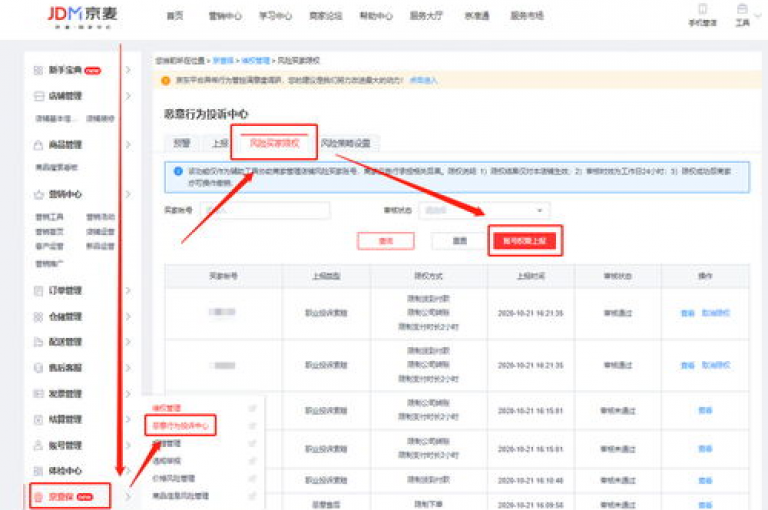Click the 售后客服 sidebar icon
The height and width of the screenshot is (510, 768).
(x=38, y=368)
